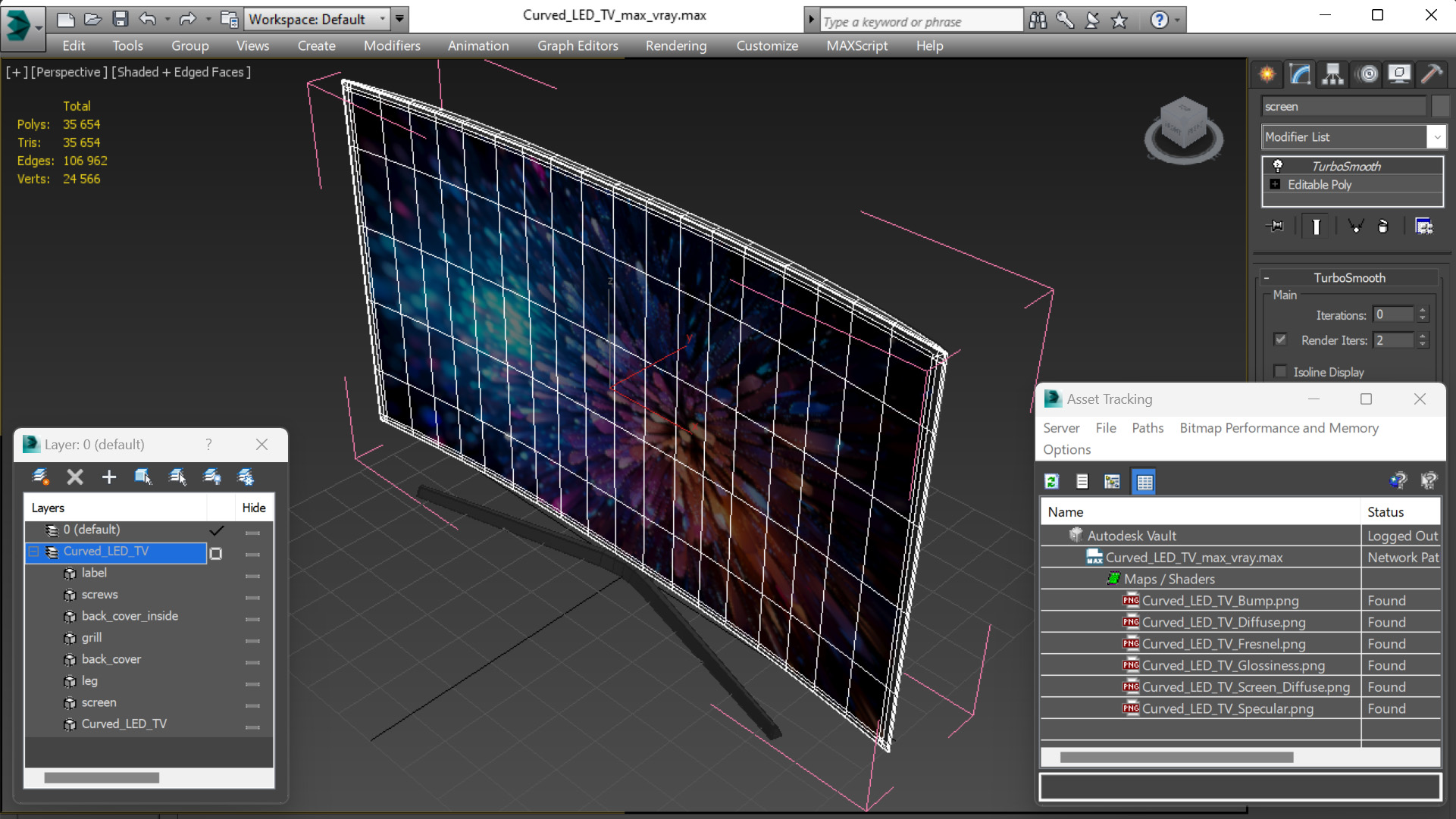Viewport: 1456px width, 819px height.
Task: Click Select Objects in Layer icon
Action: pyautogui.click(x=143, y=477)
